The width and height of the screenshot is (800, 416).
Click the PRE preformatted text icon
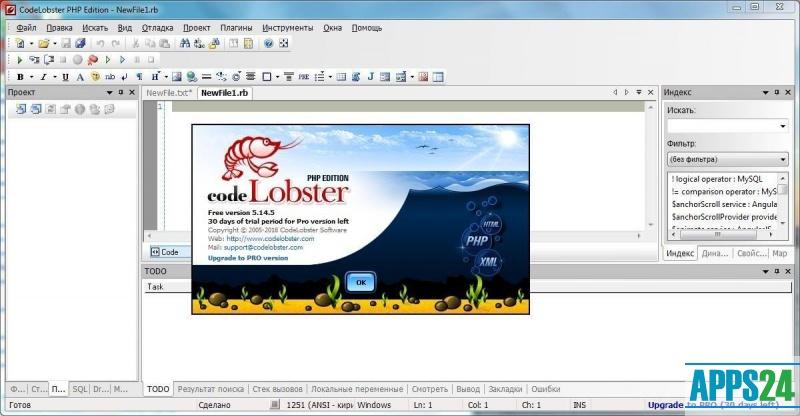click(304, 77)
